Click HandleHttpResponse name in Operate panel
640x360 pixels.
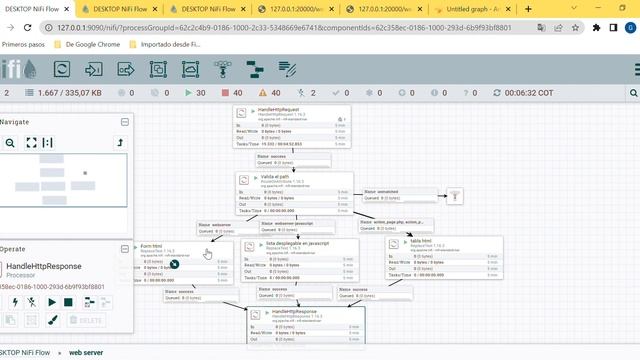44,266
